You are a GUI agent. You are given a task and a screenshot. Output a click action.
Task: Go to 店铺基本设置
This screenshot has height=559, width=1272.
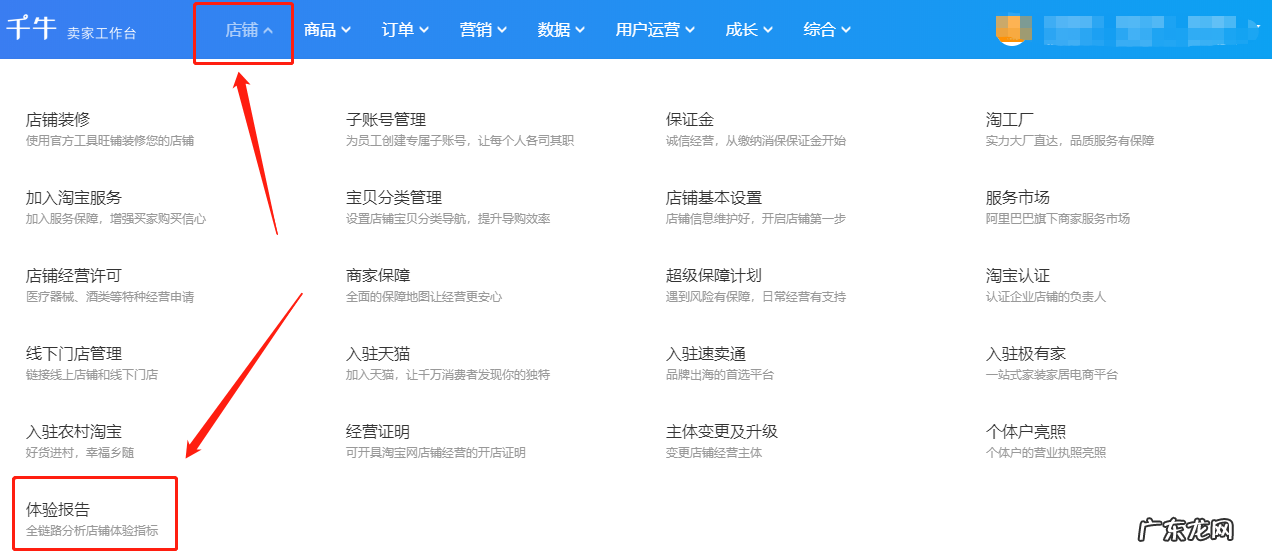(x=714, y=197)
